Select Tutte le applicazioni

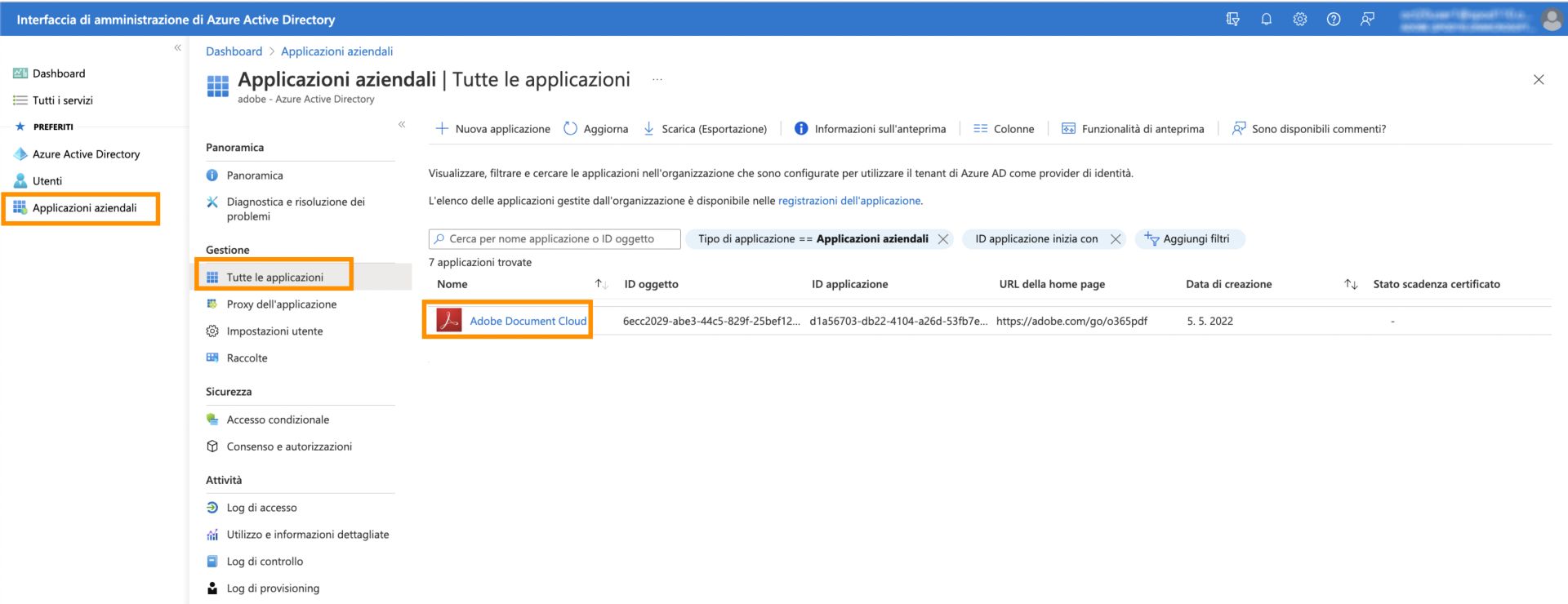click(274, 278)
